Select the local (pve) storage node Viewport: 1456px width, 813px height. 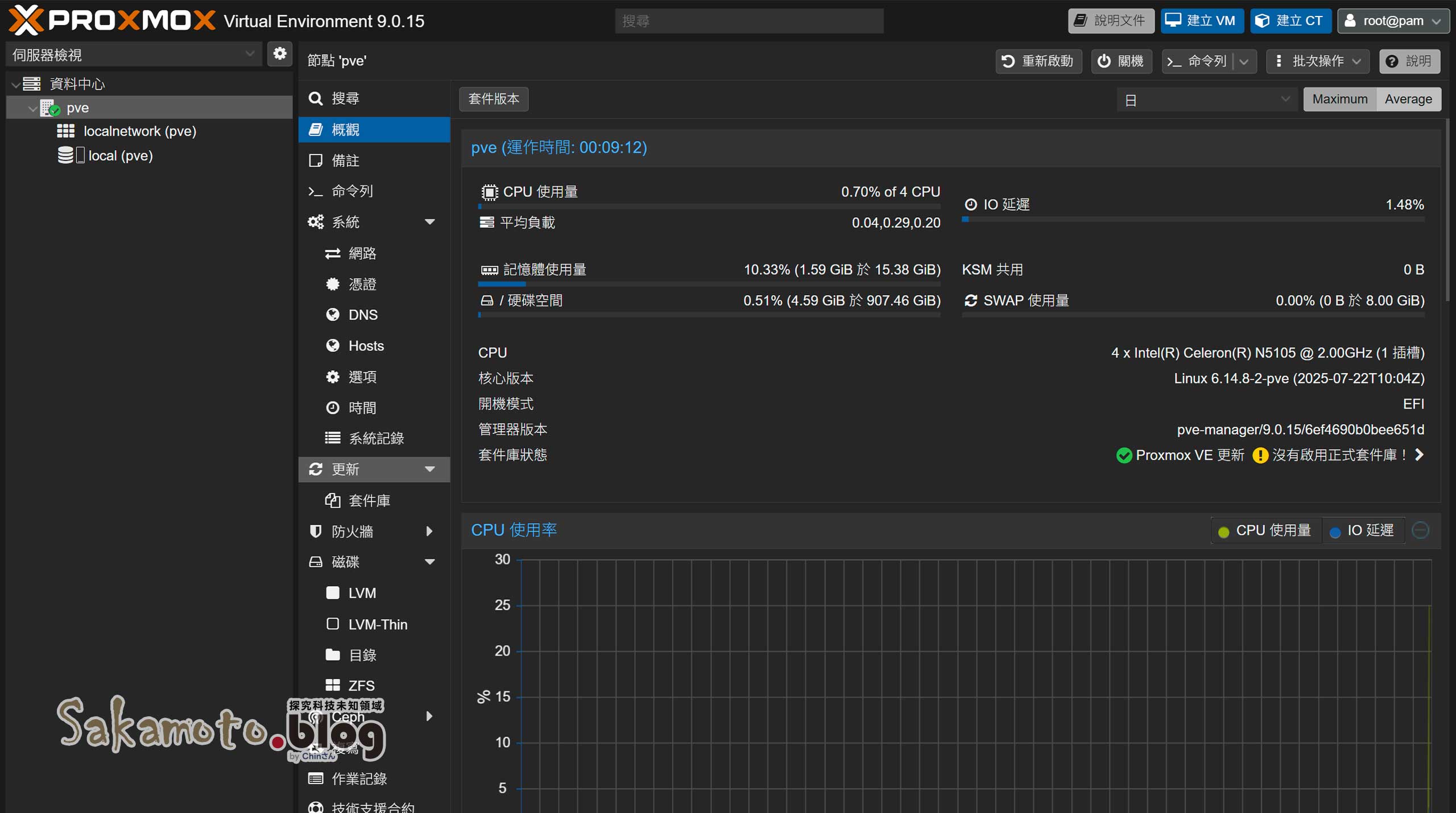(120, 156)
